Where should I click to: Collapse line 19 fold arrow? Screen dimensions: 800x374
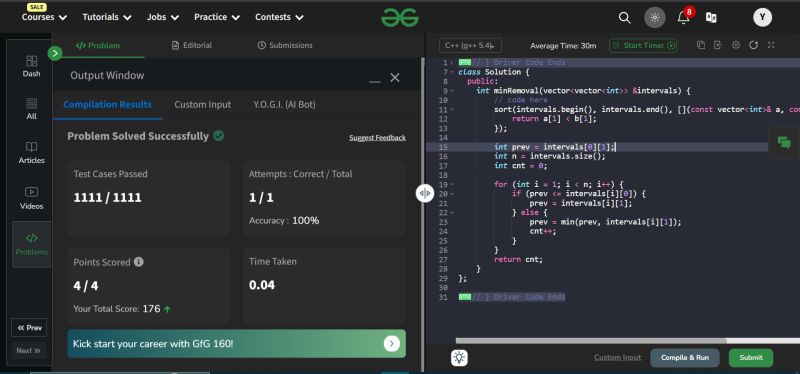coord(452,185)
